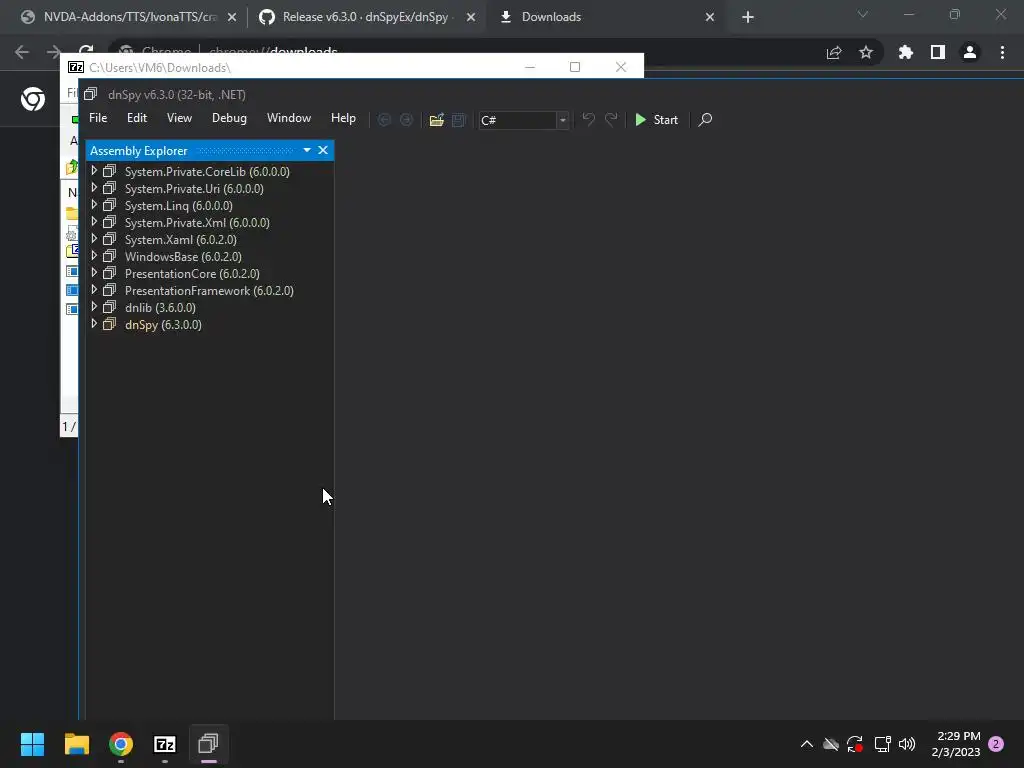Screen dimensions: 1024x768
Task: Click the Redo toolbar icon
Action: (x=611, y=120)
